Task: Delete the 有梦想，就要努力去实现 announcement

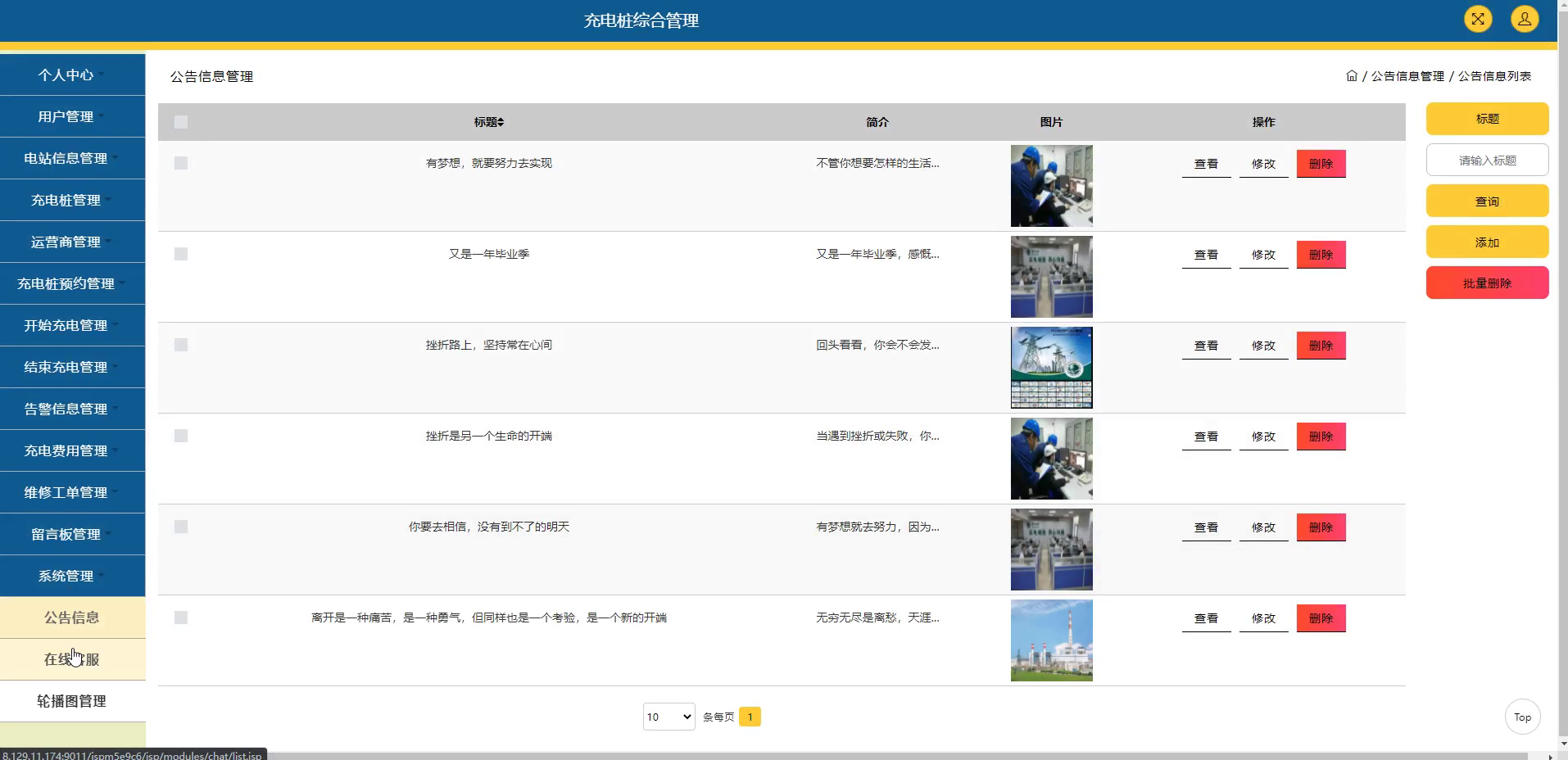Action: point(1321,164)
